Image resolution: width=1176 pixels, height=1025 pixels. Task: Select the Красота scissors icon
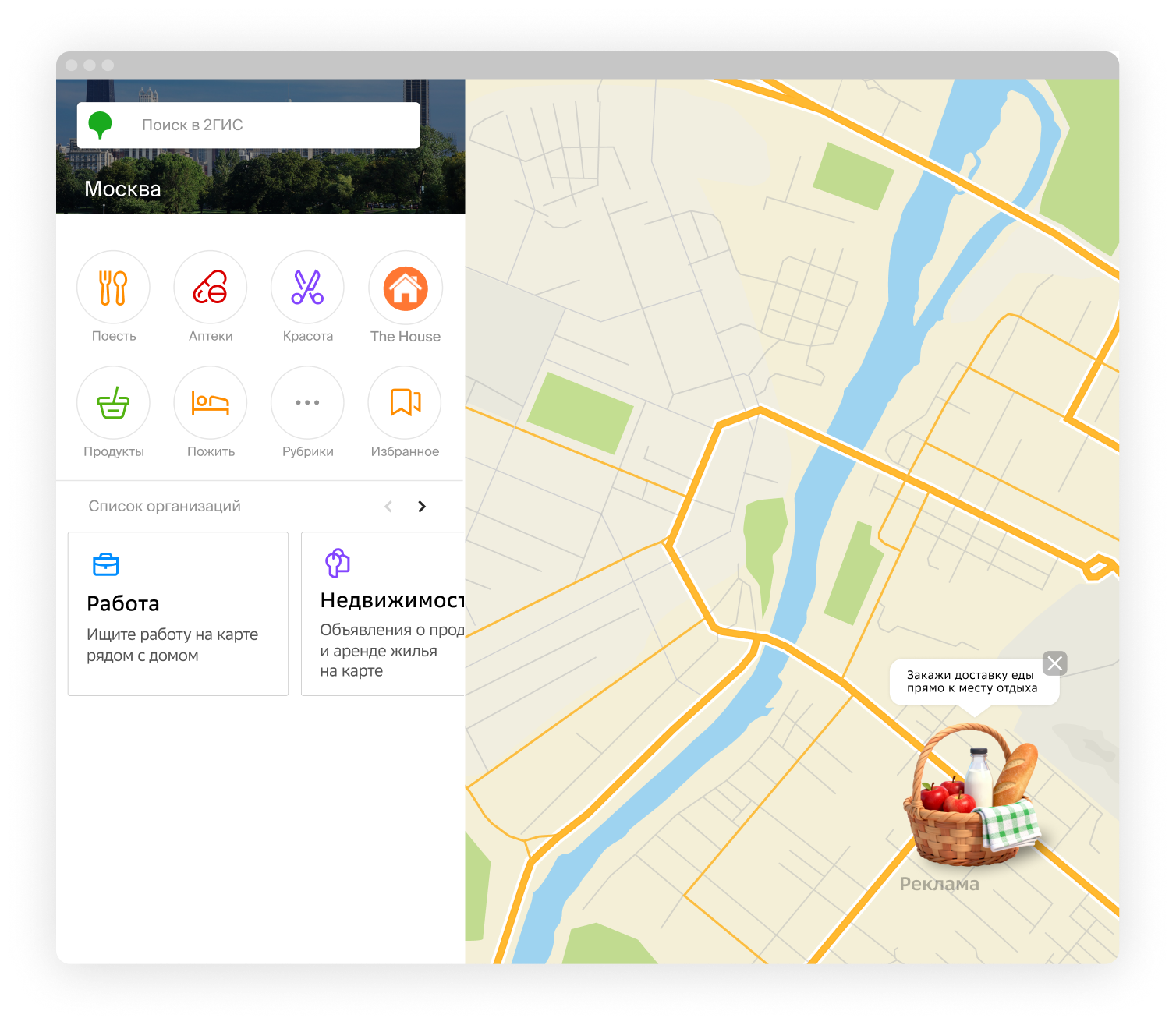point(307,288)
